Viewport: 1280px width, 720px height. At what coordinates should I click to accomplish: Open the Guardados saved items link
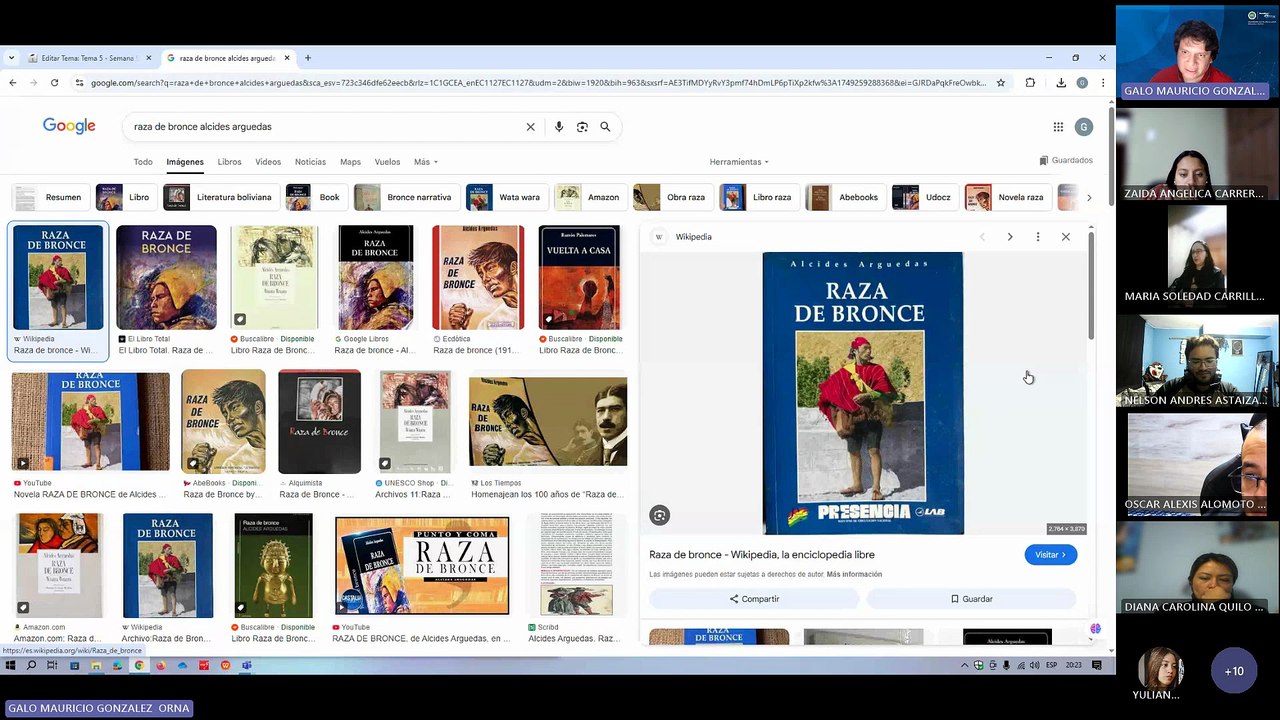pos(1066,160)
